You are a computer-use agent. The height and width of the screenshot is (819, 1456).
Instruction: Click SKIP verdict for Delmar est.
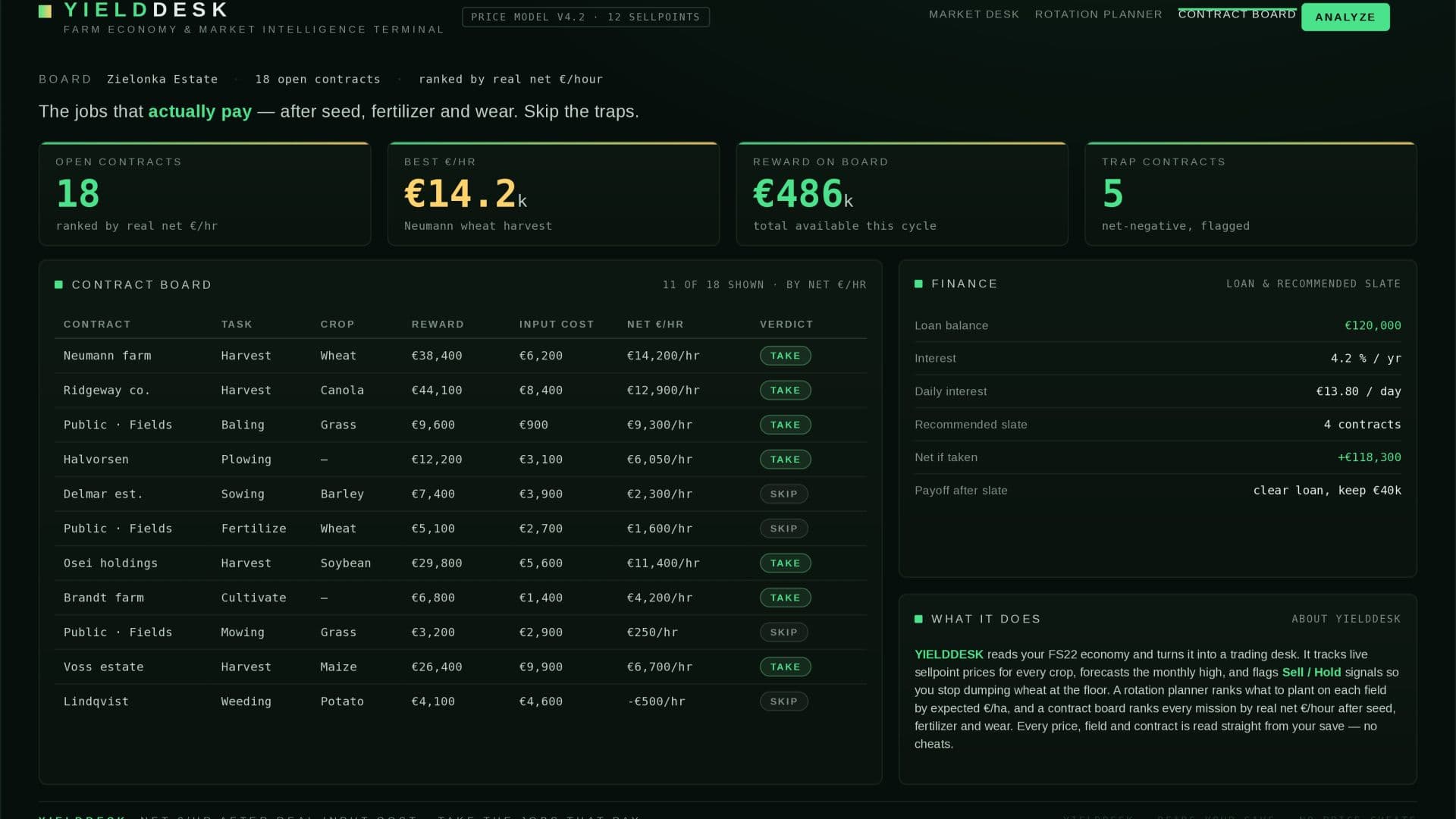coord(783,494)
